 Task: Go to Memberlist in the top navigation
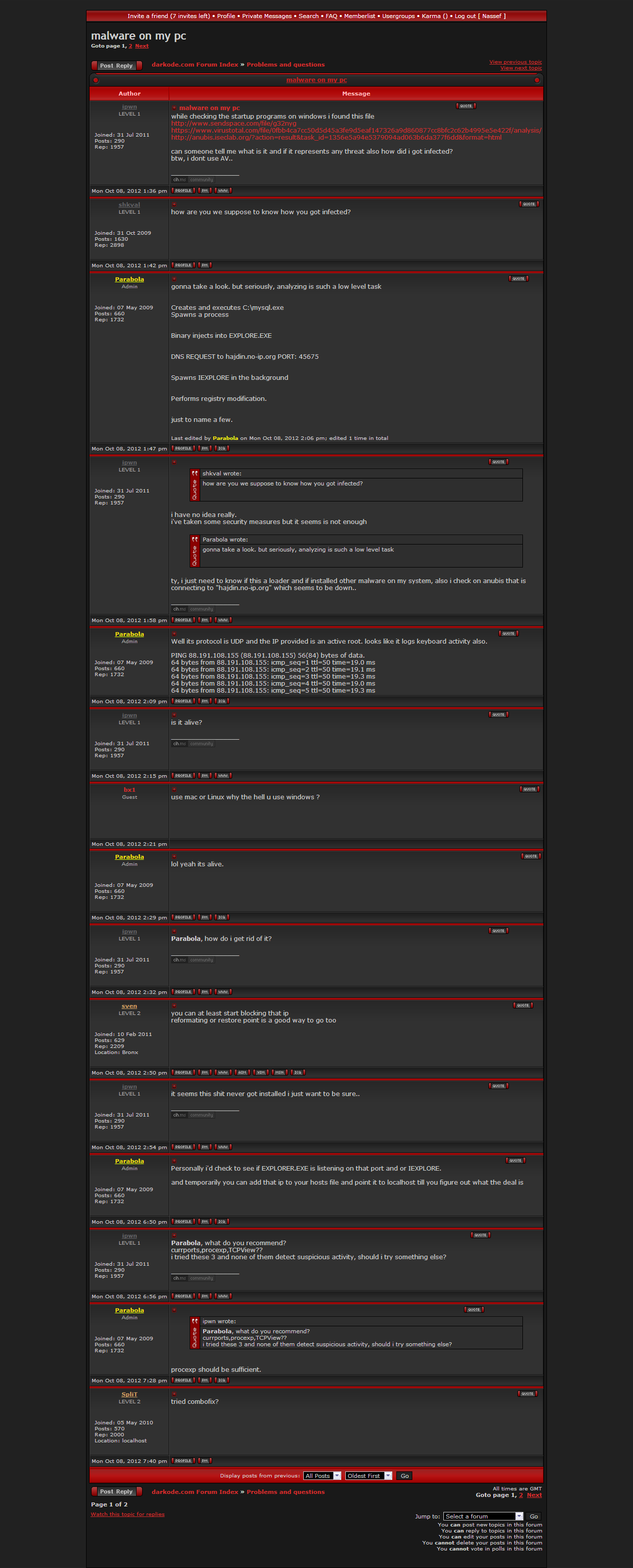359,16
